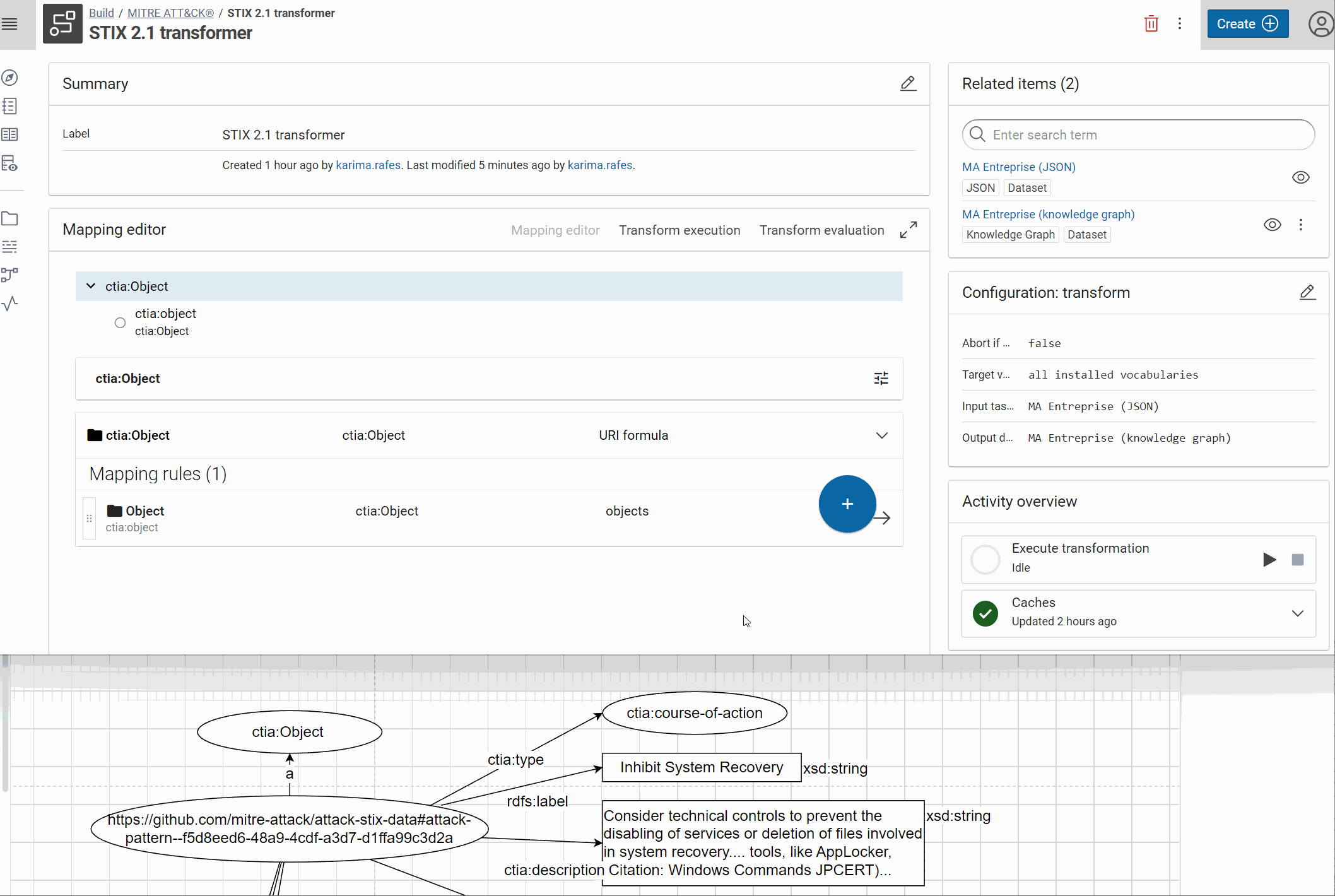This screenshot has width=1335, height=896.
Task: Open the hamburger navigation menu
Action: pos(9,24)
